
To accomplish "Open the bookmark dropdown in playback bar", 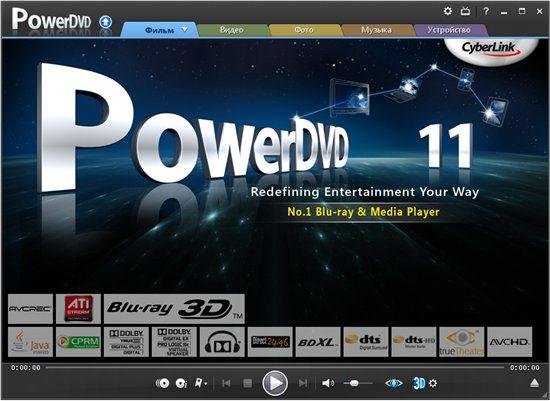I will (201, 383).
